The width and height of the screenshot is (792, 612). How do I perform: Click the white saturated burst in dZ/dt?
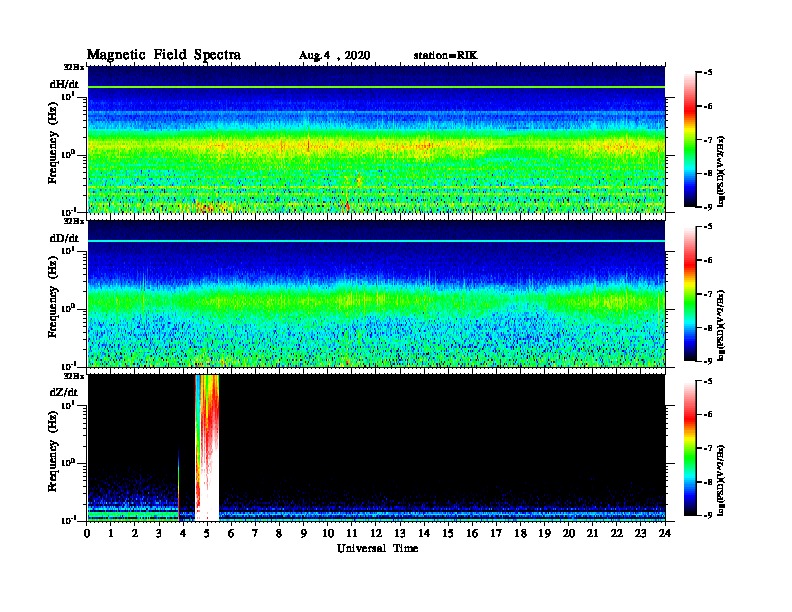[x=208, y=480]
